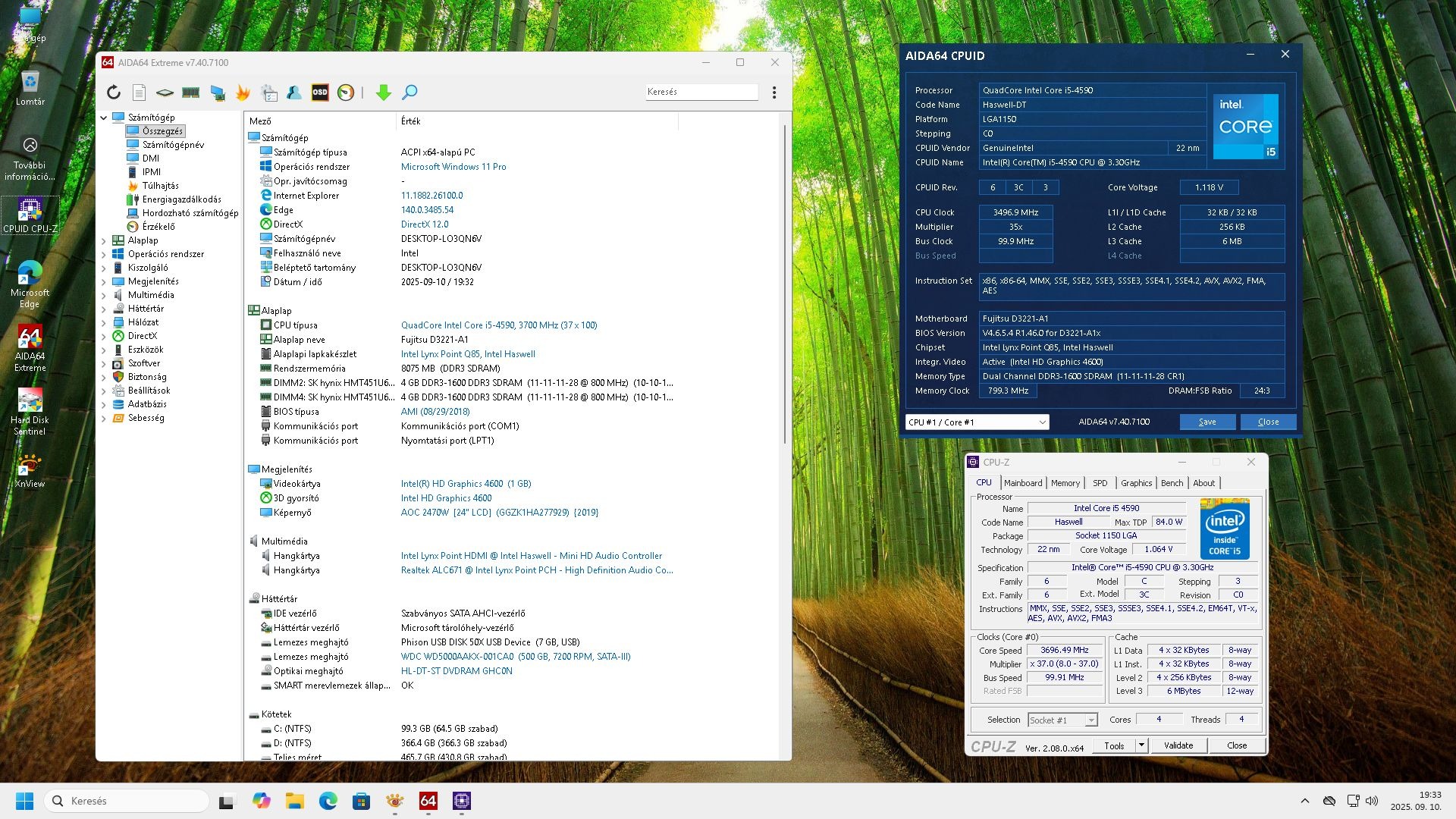Click the Save button in AIDA64 CPUID

point(1207,422)
